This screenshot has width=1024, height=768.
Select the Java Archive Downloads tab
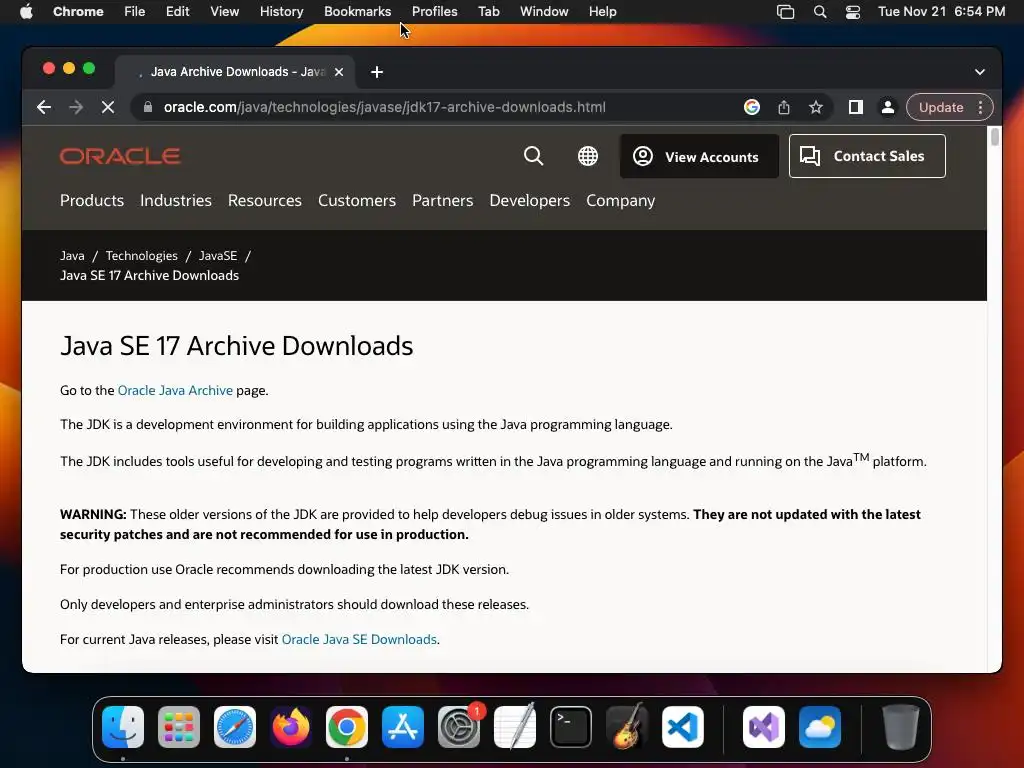(x=236, y=72)
